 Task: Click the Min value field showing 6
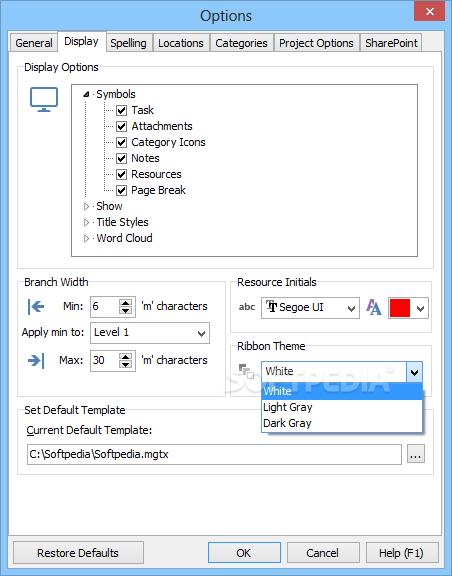click(105, 307)
